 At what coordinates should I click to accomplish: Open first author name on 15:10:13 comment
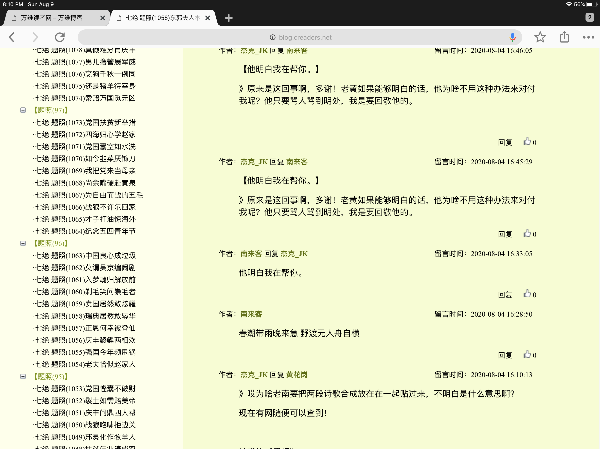point(254,375)
